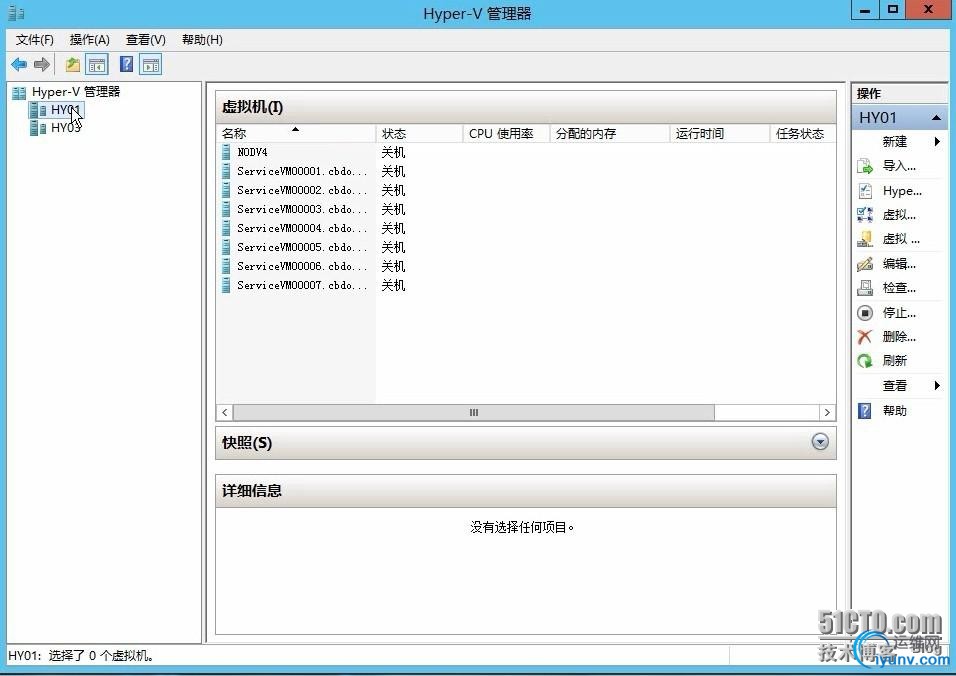Screen dimensions: 956x676
Task: Click the Back arrow toolbar icon
Action: click(19, 64)
